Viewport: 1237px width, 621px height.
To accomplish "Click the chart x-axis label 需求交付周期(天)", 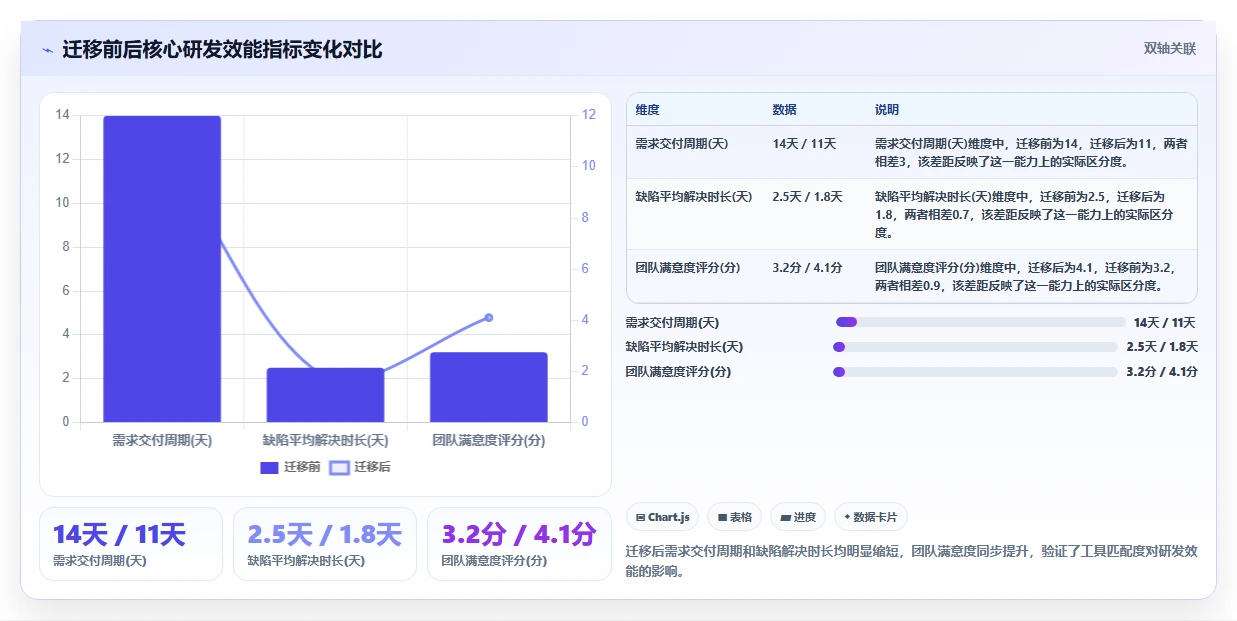I will tap(162, 440).
